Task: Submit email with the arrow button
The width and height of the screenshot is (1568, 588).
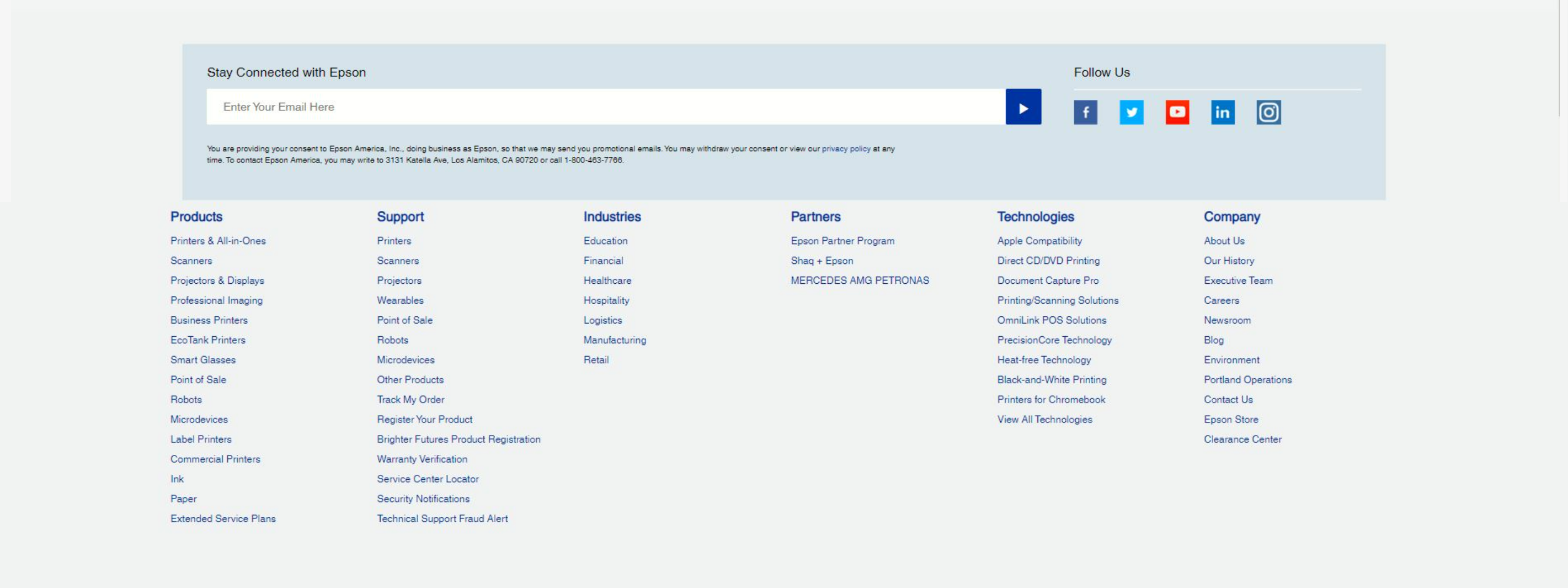Action: (x=1023, y=107)
